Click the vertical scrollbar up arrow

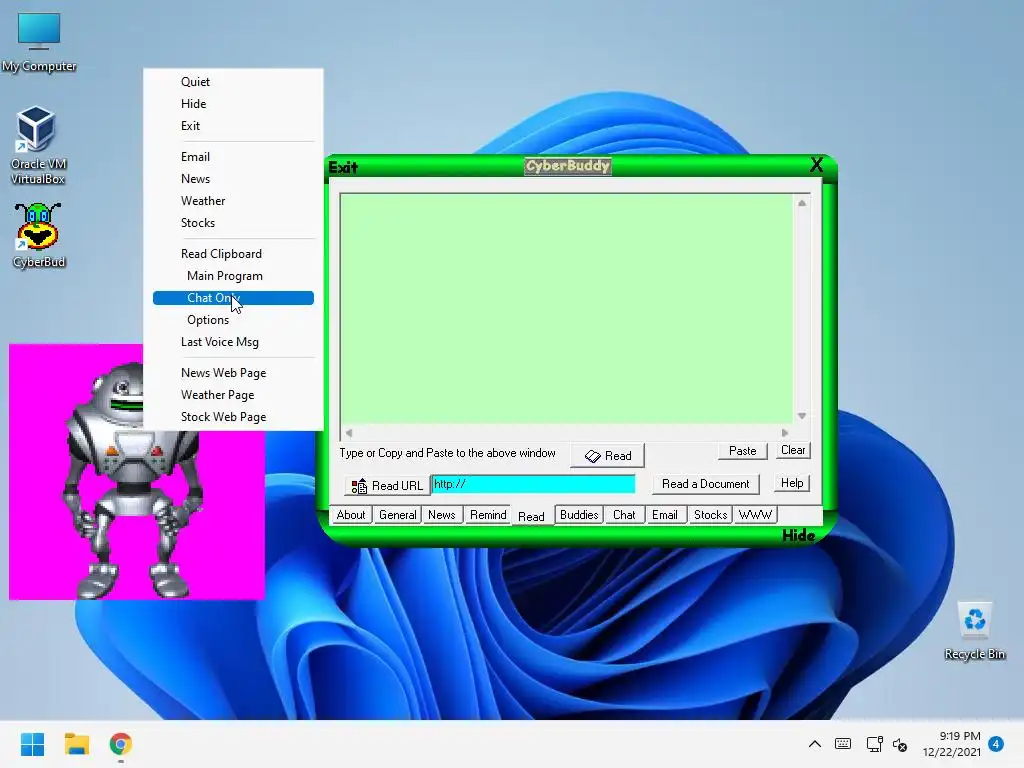click(x=802, y=203)
